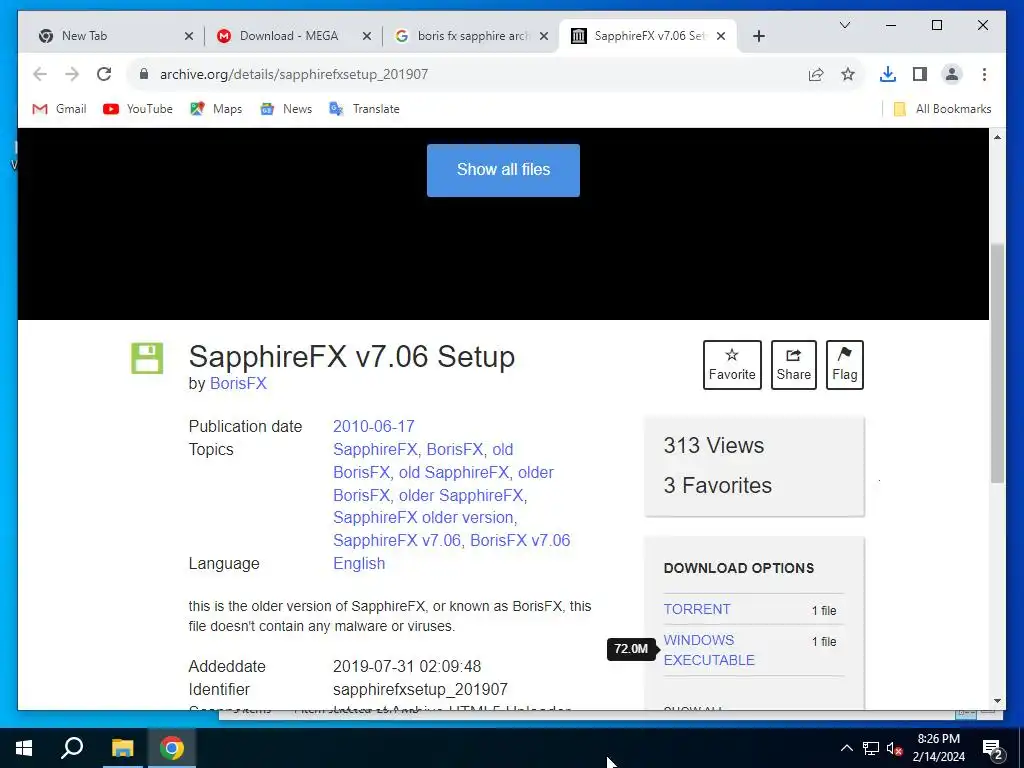The height and width of the screenshot is (768, 1024).
Task: Click the scrollbar up arrow
Action: [x=997, y=136]
